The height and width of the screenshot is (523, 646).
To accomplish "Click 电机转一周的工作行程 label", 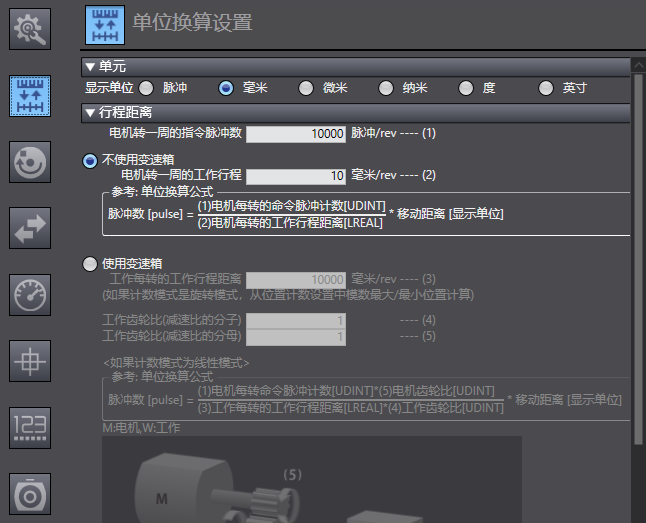I will [x=181, y=175].
